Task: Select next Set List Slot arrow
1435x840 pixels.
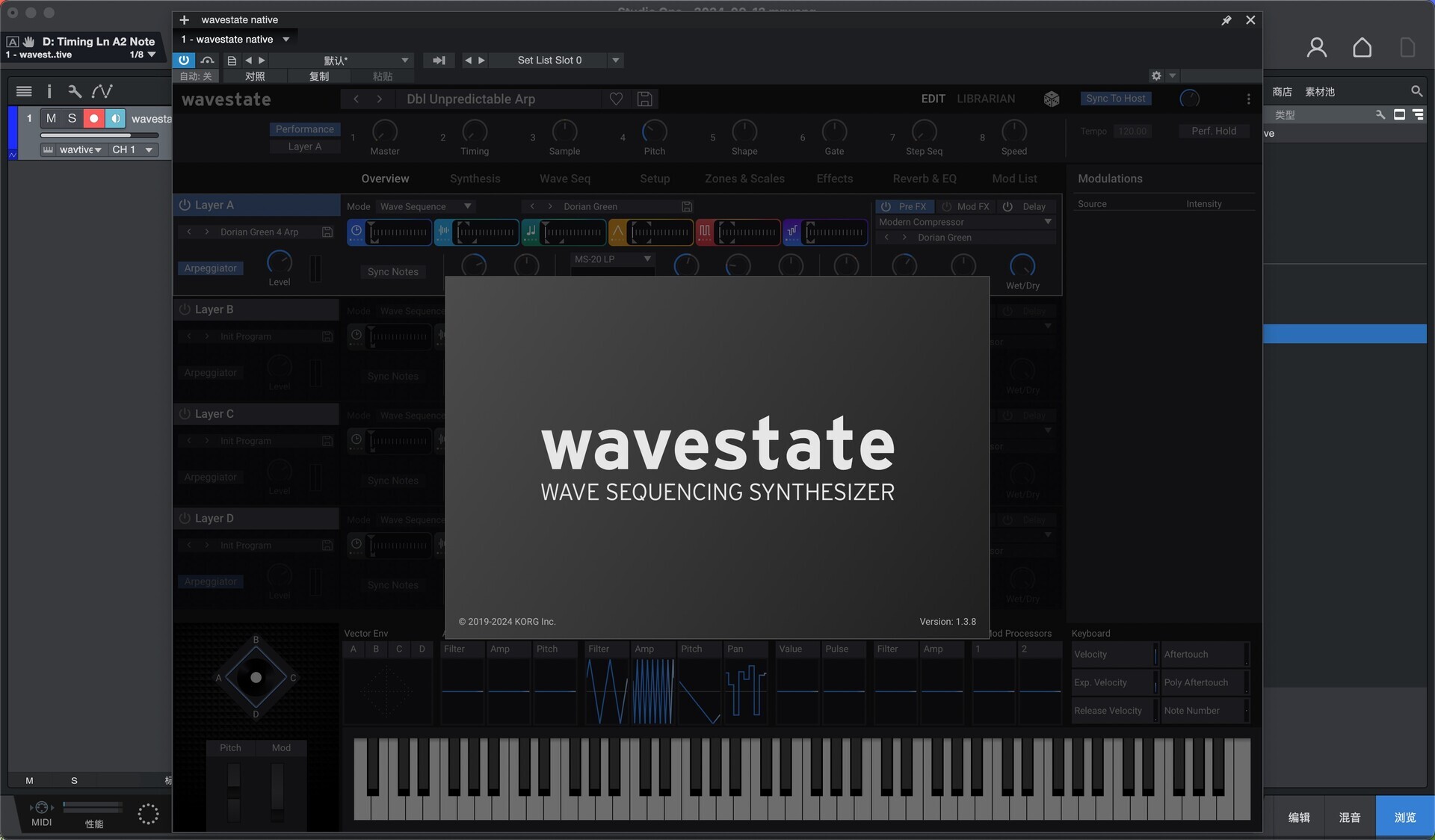Action: pyautogui.click(x=481, y=61)
